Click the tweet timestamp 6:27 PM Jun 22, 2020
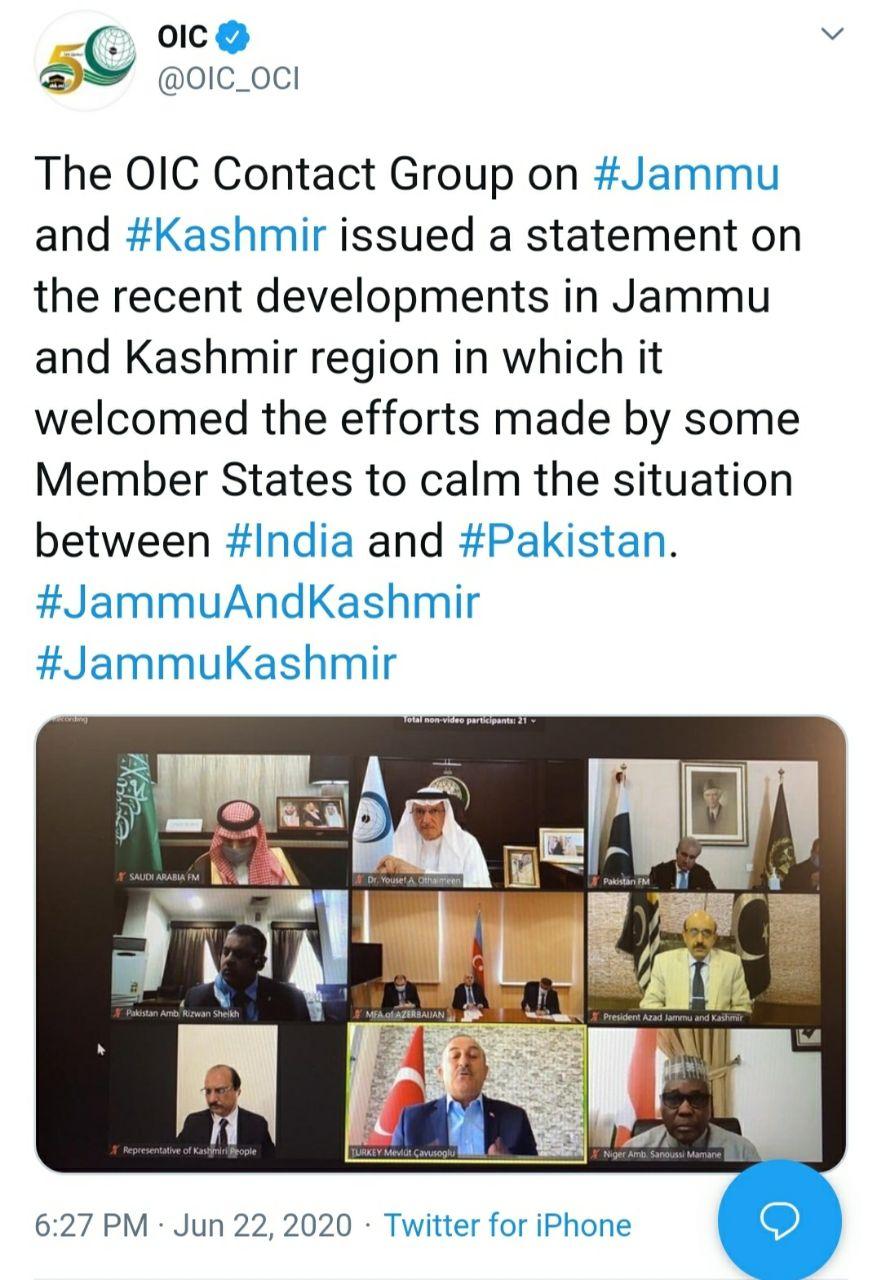This screenshot has height=1280, width=881. (x=193, y=1225)
